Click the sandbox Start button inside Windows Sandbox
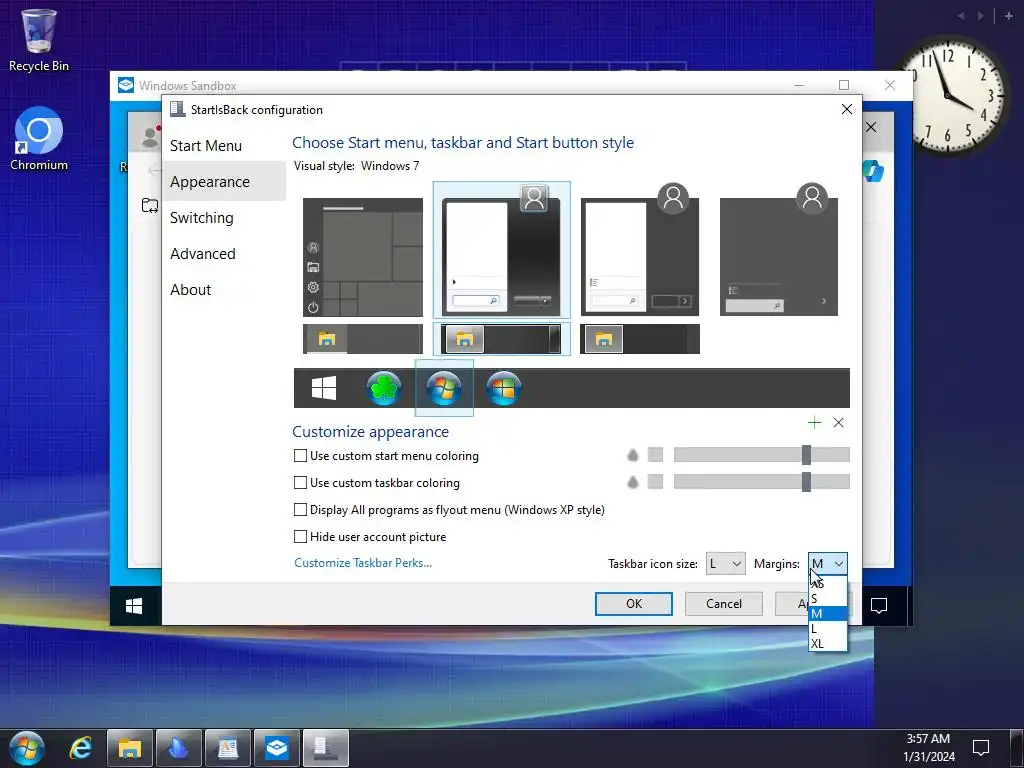The image size is (1024, 768). point(134,607)
